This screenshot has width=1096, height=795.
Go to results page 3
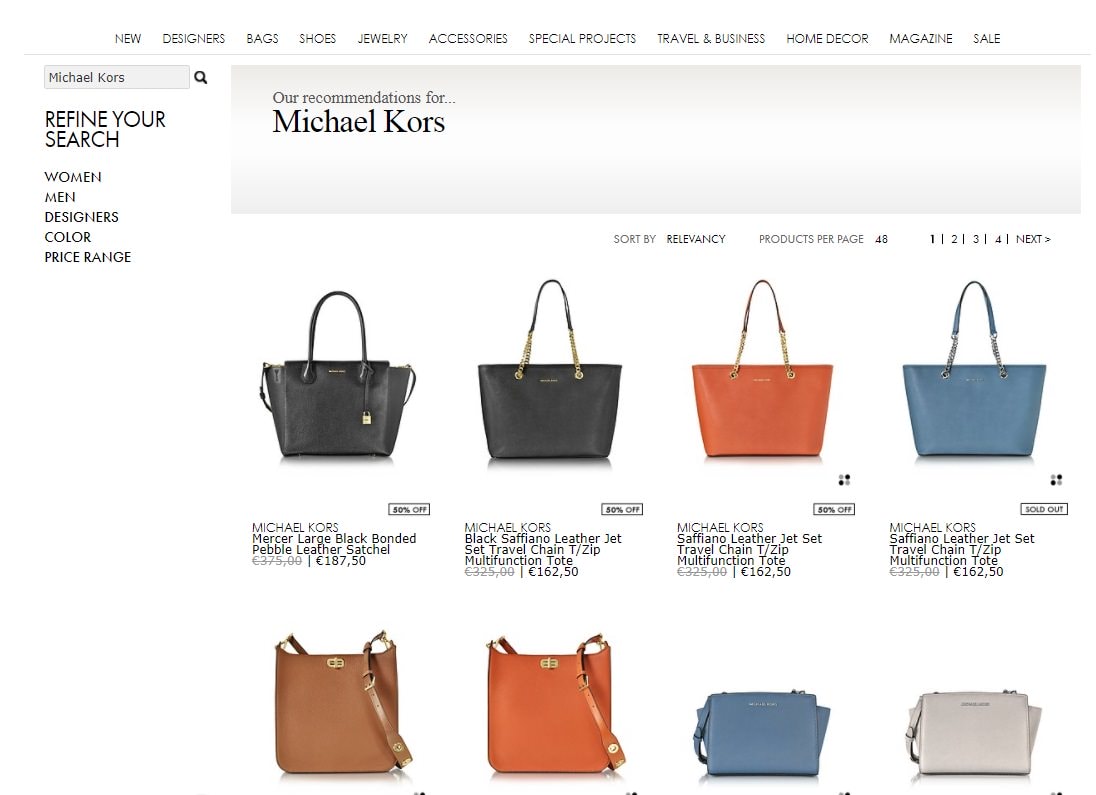click(x=976, y=239)
